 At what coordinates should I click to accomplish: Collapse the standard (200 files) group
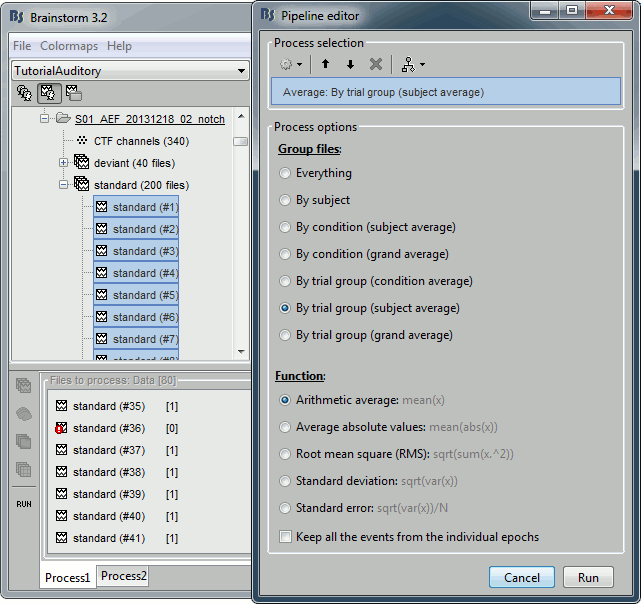(64, 185)
